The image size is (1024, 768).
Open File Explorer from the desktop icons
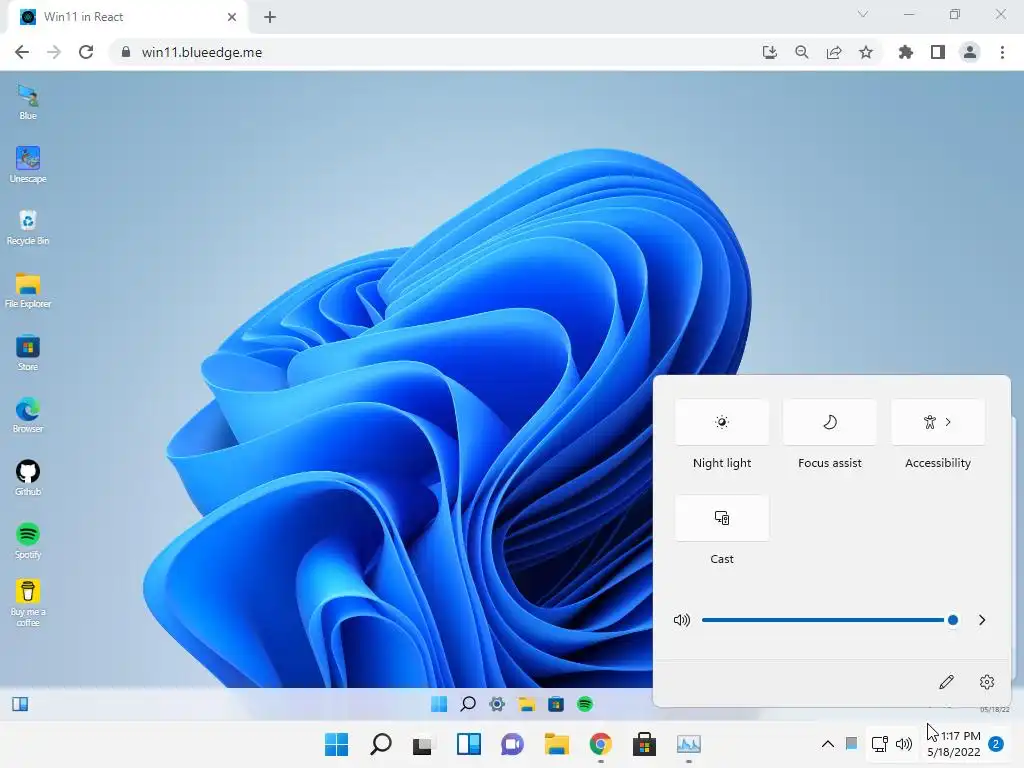coord(27,290)
